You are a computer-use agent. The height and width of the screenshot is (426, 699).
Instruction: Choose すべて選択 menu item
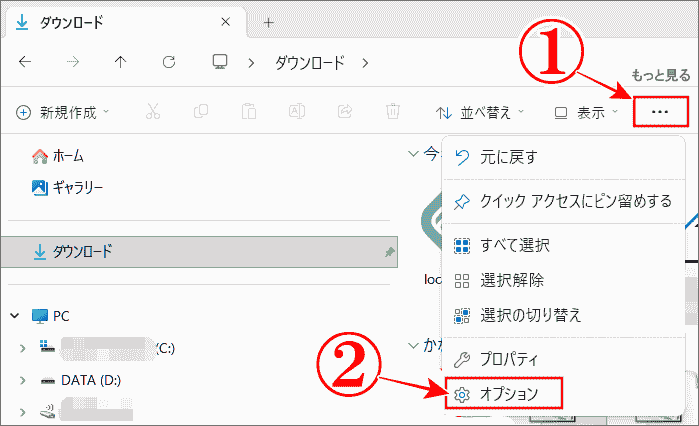tap(563, 246)
